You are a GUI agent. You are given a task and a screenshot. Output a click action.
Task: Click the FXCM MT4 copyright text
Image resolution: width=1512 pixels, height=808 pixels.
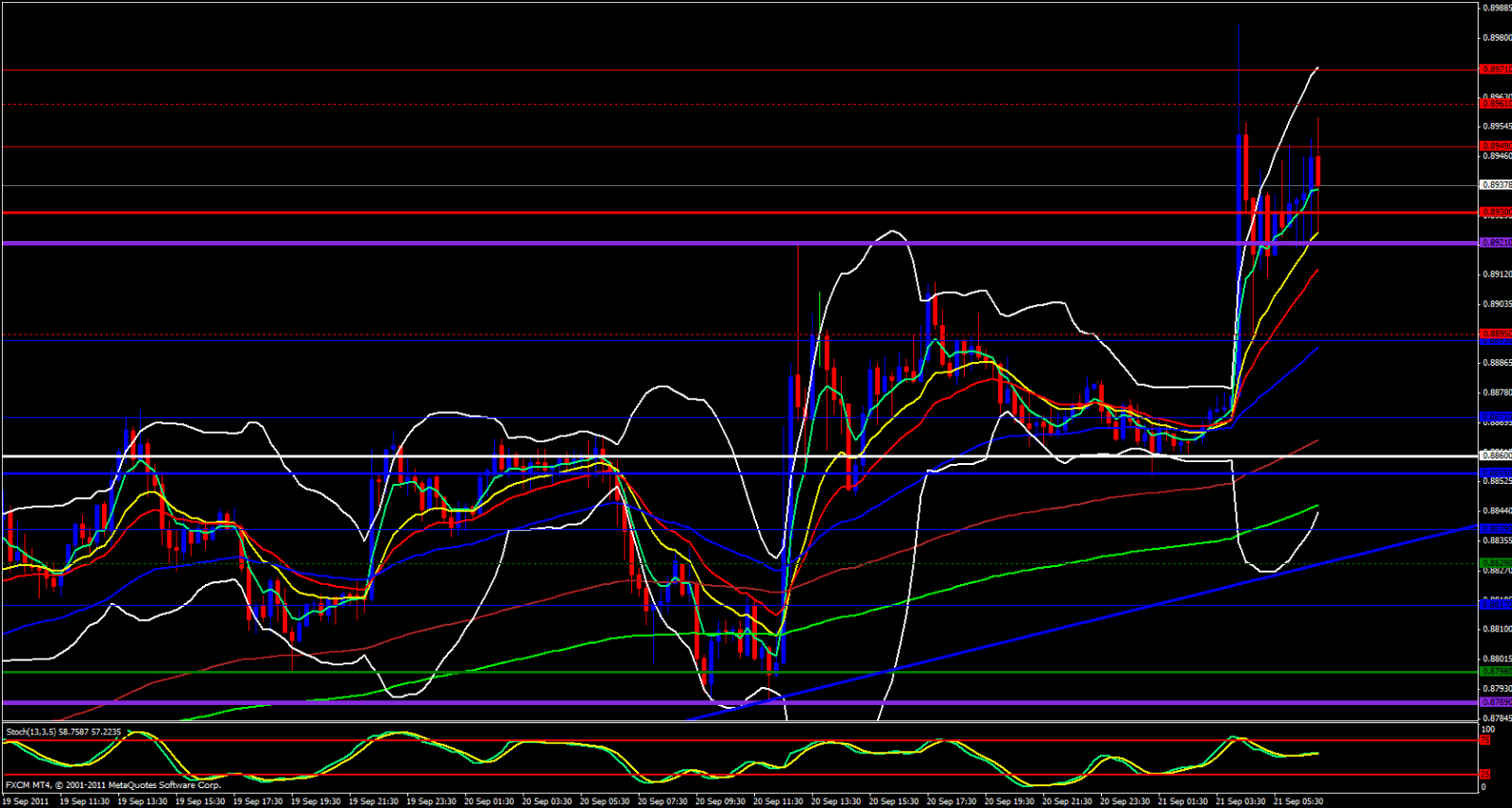point(112,785)
